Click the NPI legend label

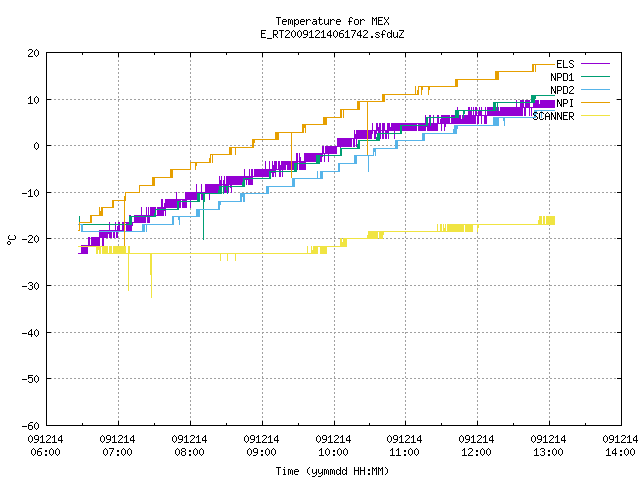565,103
